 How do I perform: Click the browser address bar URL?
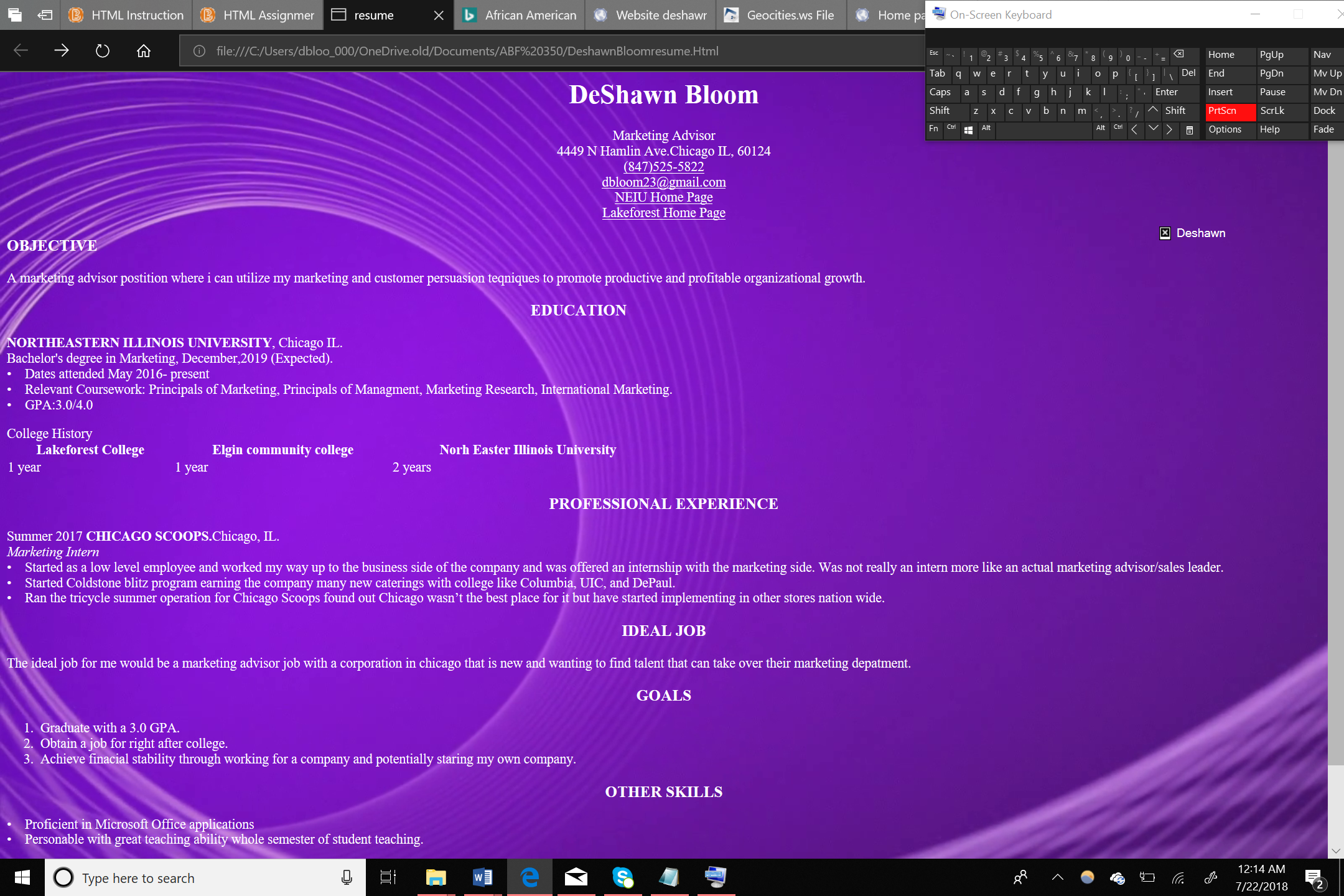point(467,51)
